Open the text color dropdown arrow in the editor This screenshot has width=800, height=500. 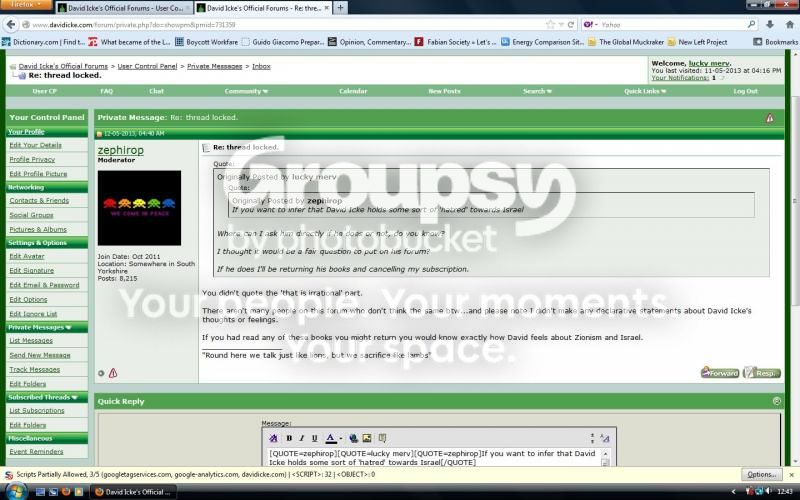click(x=340, y=438)
